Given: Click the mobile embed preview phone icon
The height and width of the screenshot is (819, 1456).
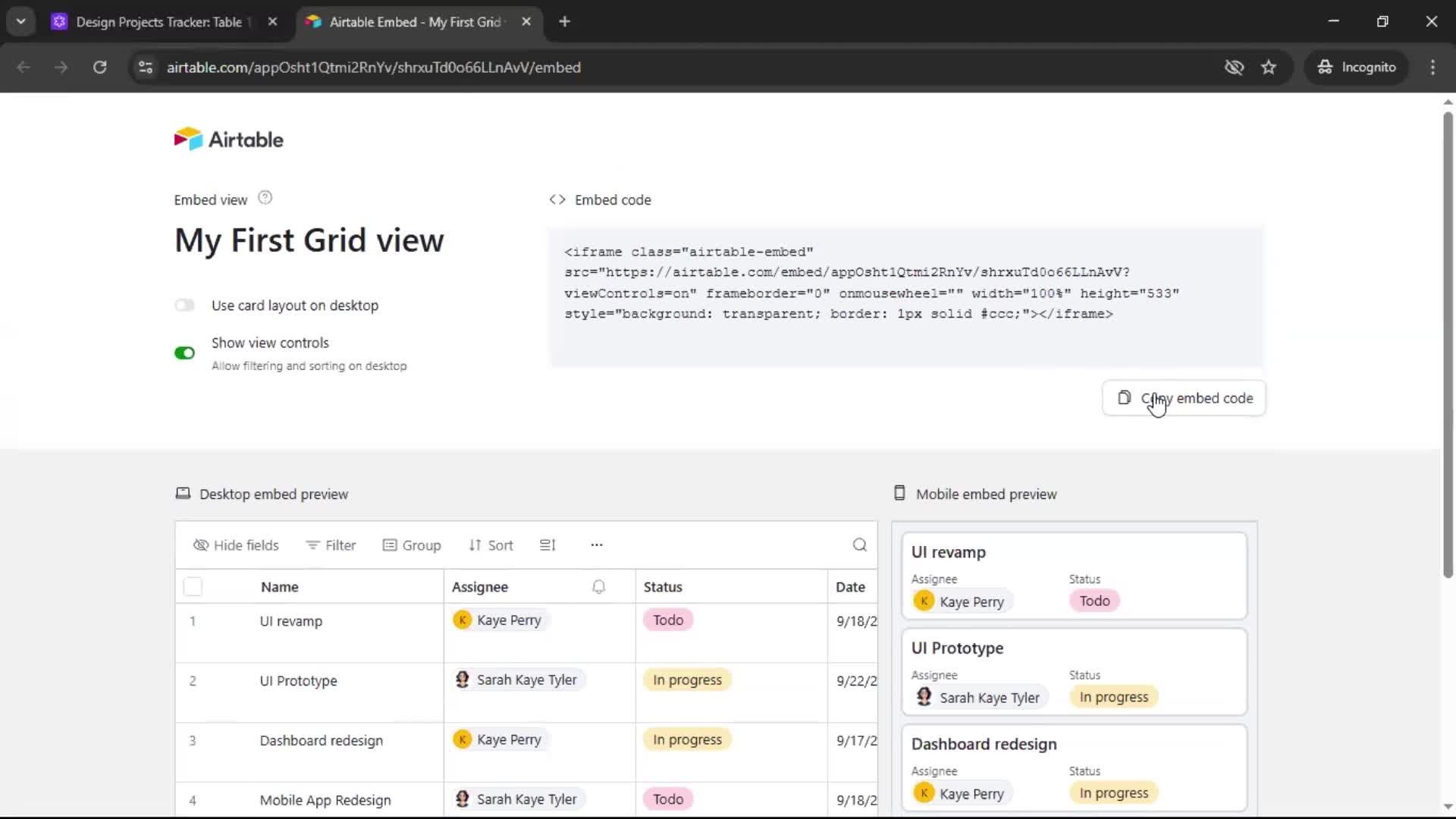Looking at the screenshot, I should 899,494.
